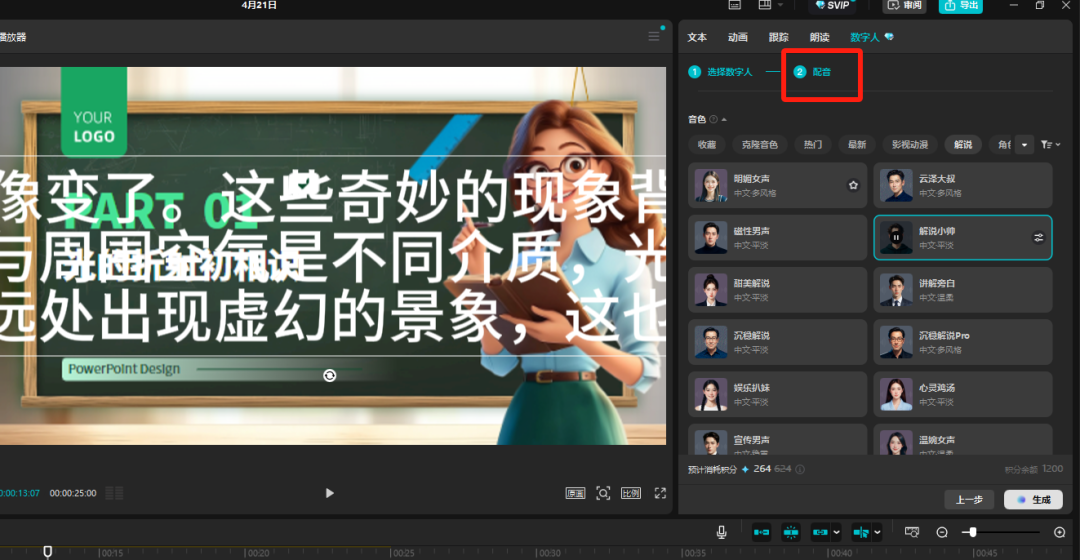Screen dimensions: 1080x560
Task: Switch to the 文本 tab
Action: tap(697, 37)
